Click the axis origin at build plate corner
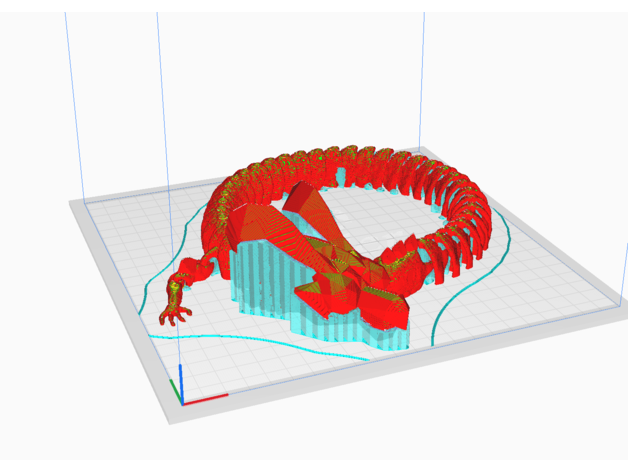This screenshot has height=472, width=628. coord(181,402)
